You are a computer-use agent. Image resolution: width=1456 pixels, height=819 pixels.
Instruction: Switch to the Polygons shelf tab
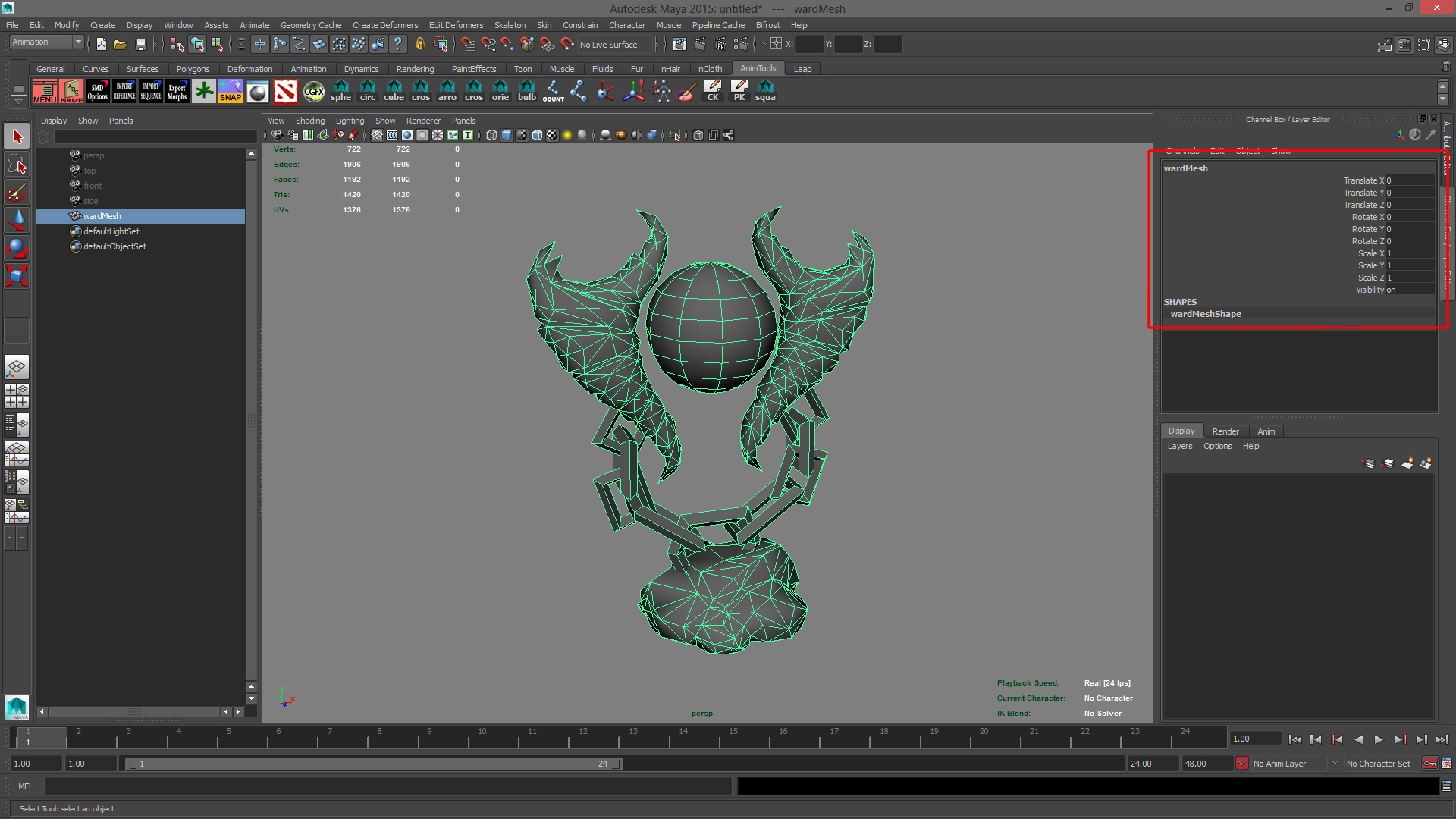click(193, 69)
